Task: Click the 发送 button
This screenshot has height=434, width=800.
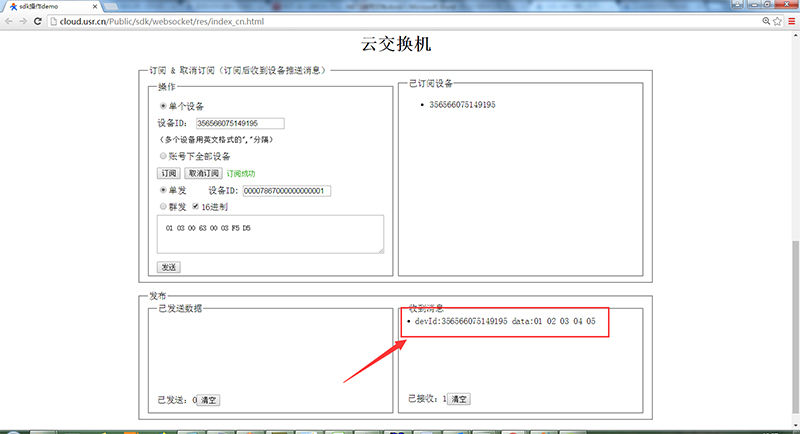Action: pos(168,267)
